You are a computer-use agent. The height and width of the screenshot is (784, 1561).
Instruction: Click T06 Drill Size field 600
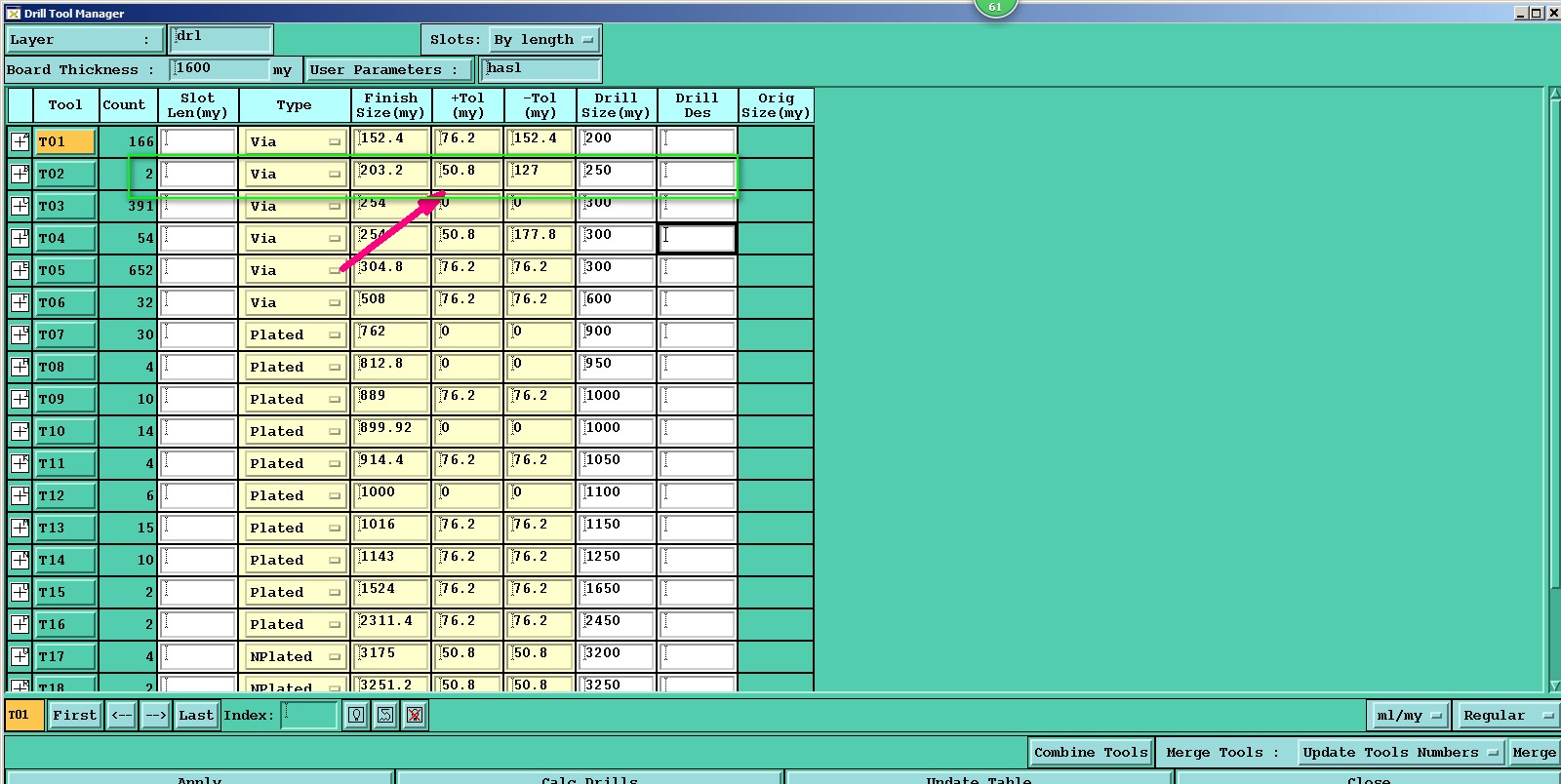coord(616,302)
